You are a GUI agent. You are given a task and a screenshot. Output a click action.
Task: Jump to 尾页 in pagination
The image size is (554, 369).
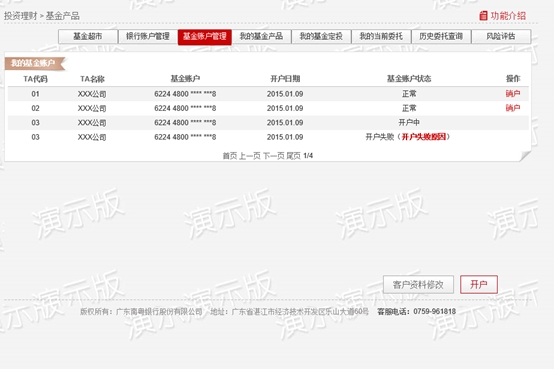(x=293, y=156)
